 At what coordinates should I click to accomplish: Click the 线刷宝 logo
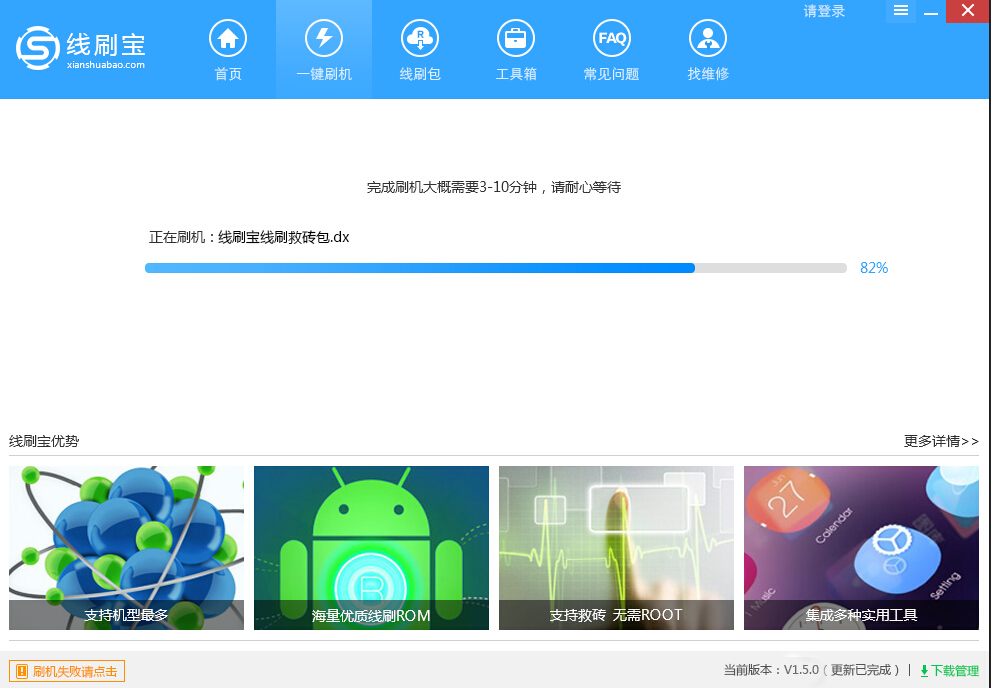(x=79, y=47)
